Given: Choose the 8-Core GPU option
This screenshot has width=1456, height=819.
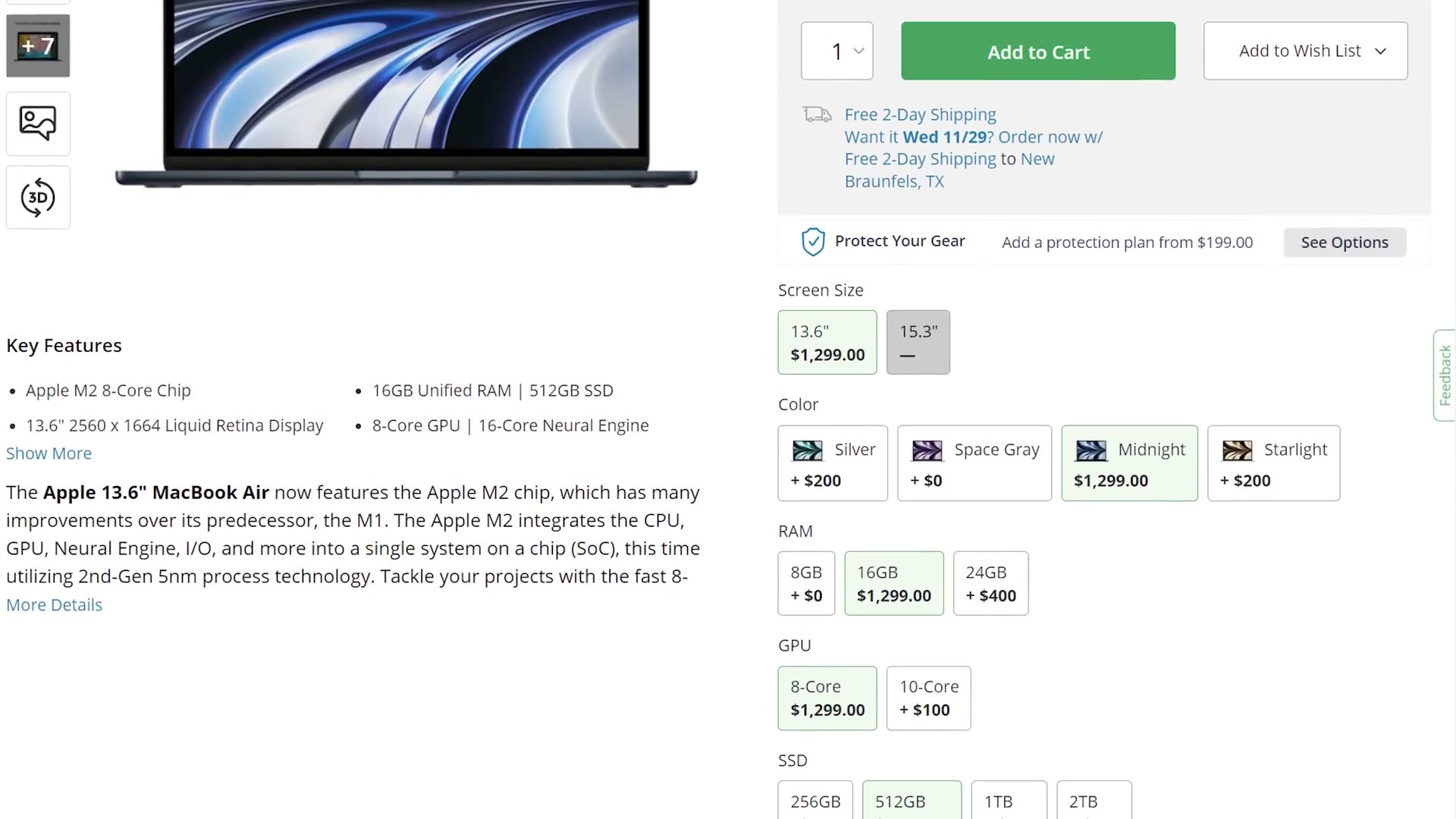Looking at the screenshot, I should click(x=827, y=698).
